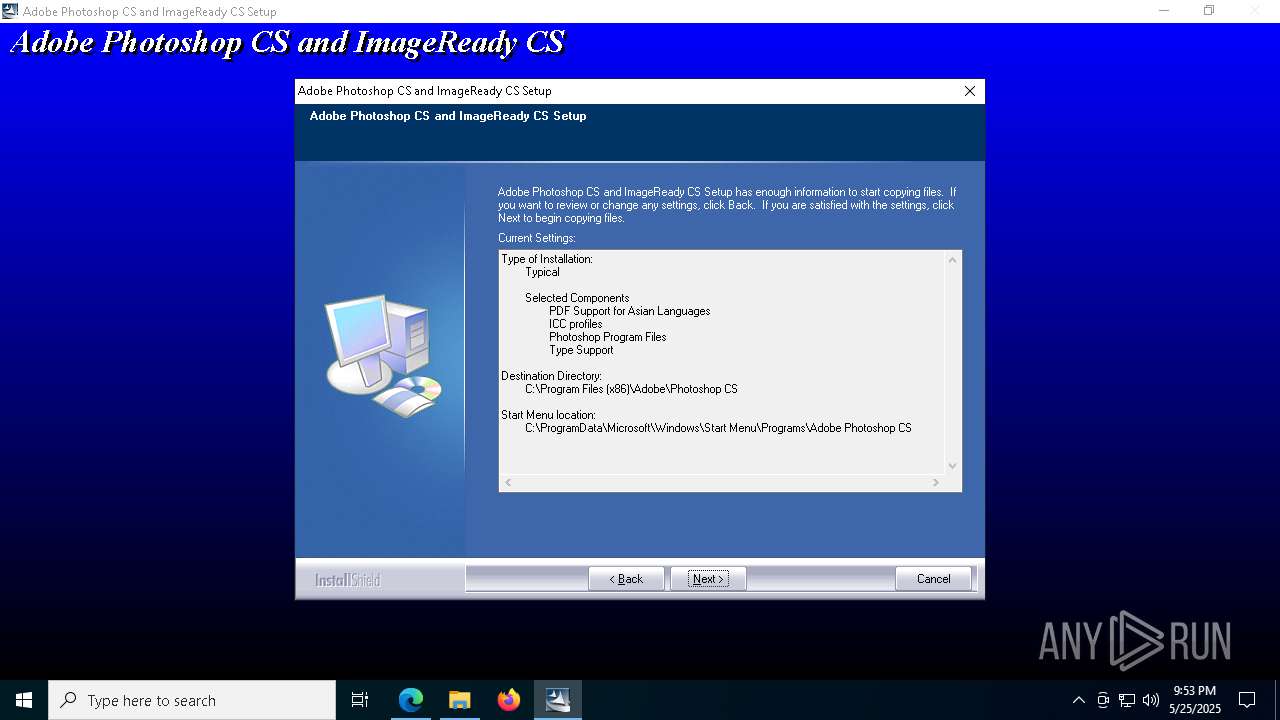1280x720 pixels.
Task: Click the 'Typical' installation type text
Action: click(x=542, y=272)
